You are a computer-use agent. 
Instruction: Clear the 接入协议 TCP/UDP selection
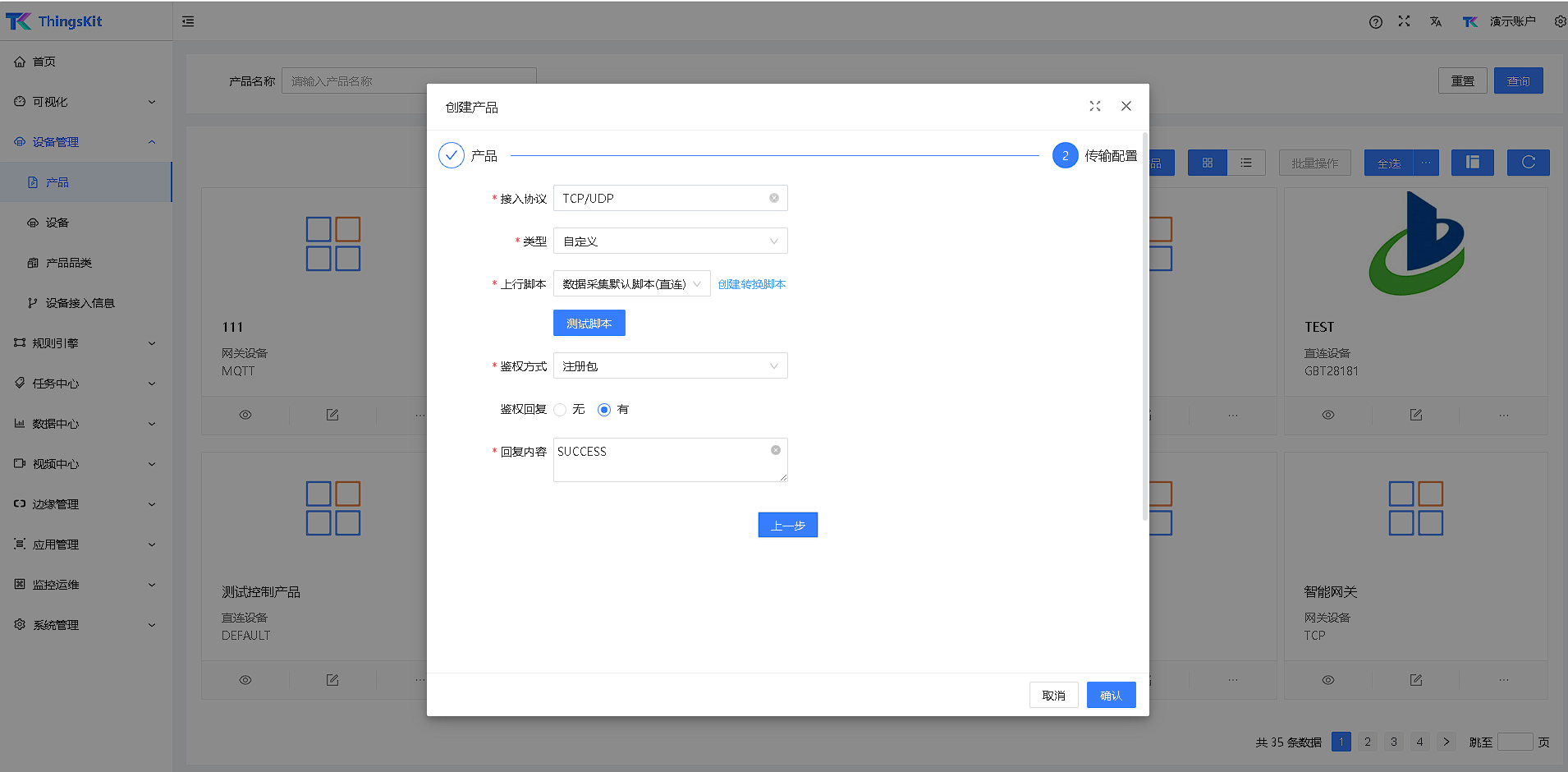[773, 198]
